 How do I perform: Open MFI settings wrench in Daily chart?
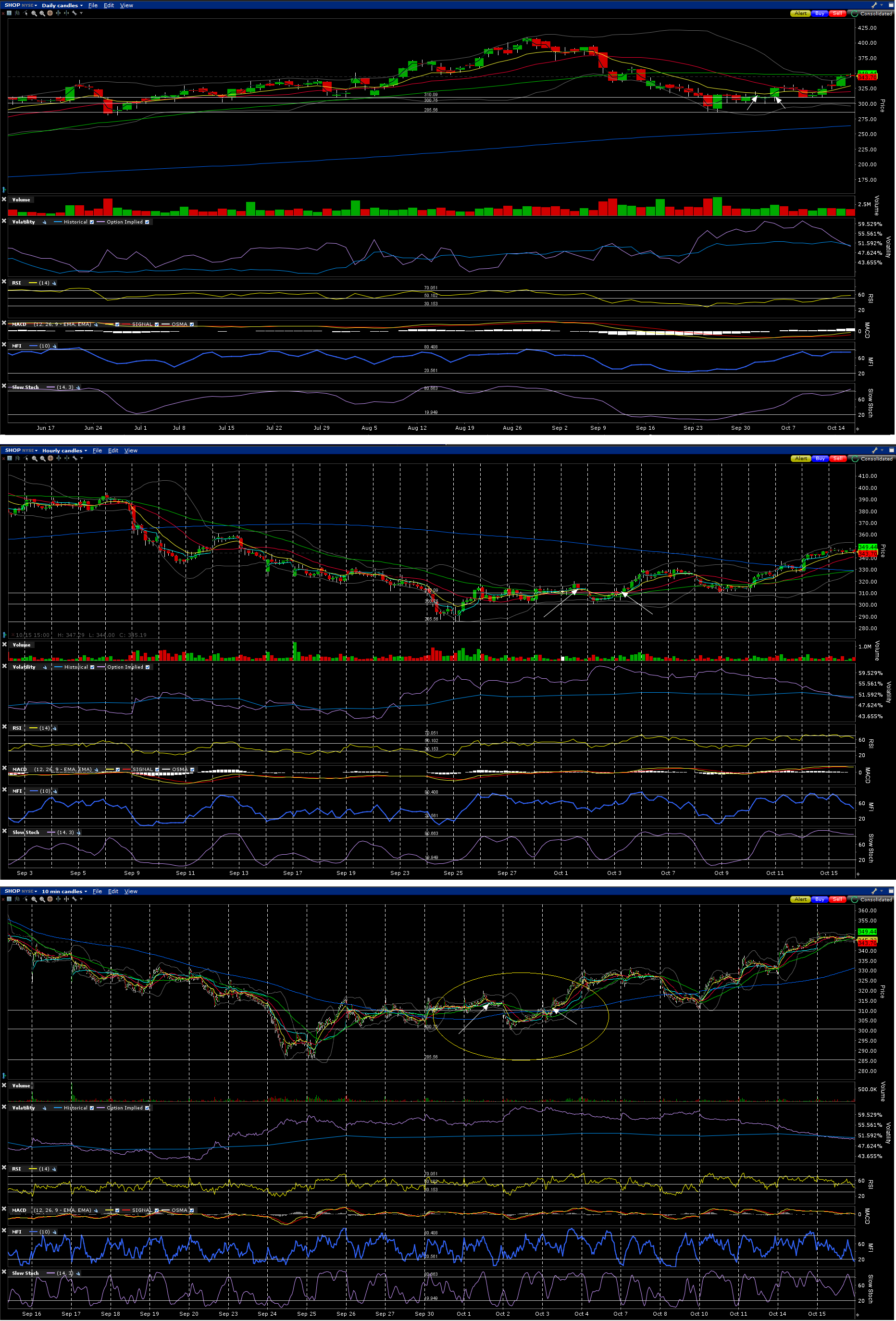pos(55,346)
